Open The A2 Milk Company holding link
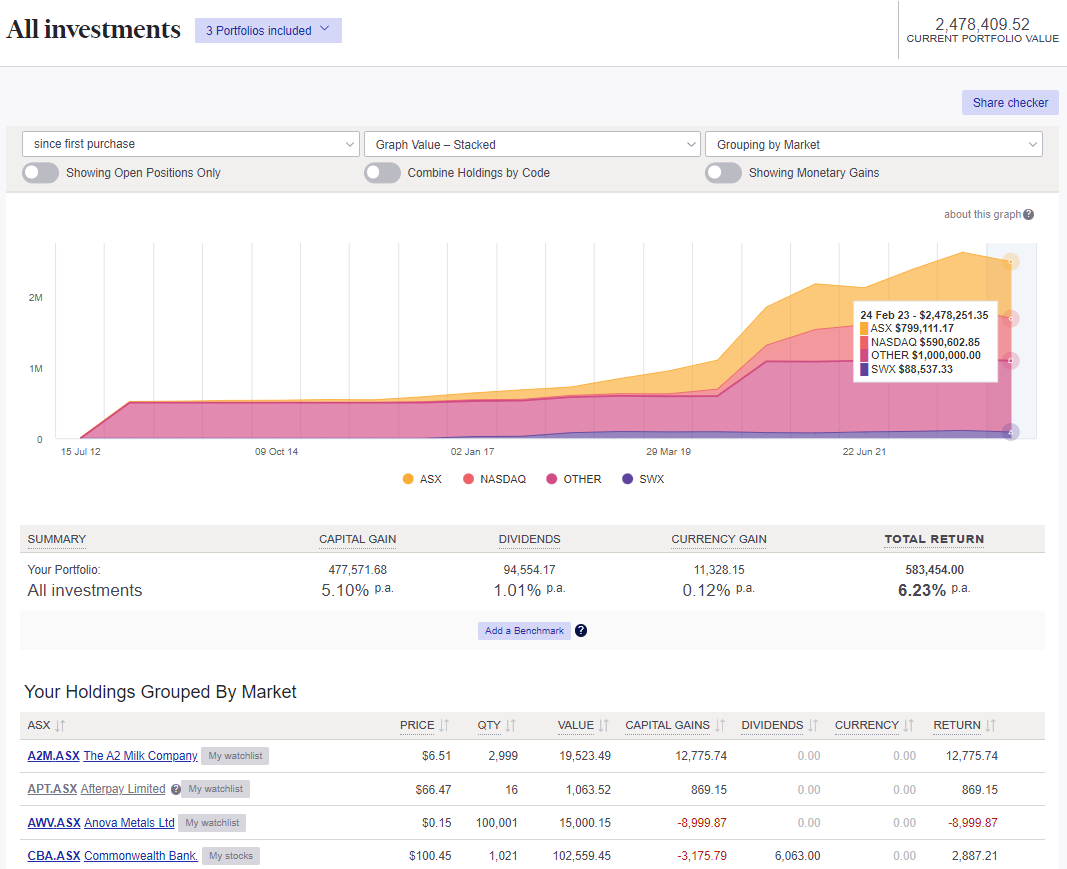The image size is (1067, 869). (x=140, y=755)
